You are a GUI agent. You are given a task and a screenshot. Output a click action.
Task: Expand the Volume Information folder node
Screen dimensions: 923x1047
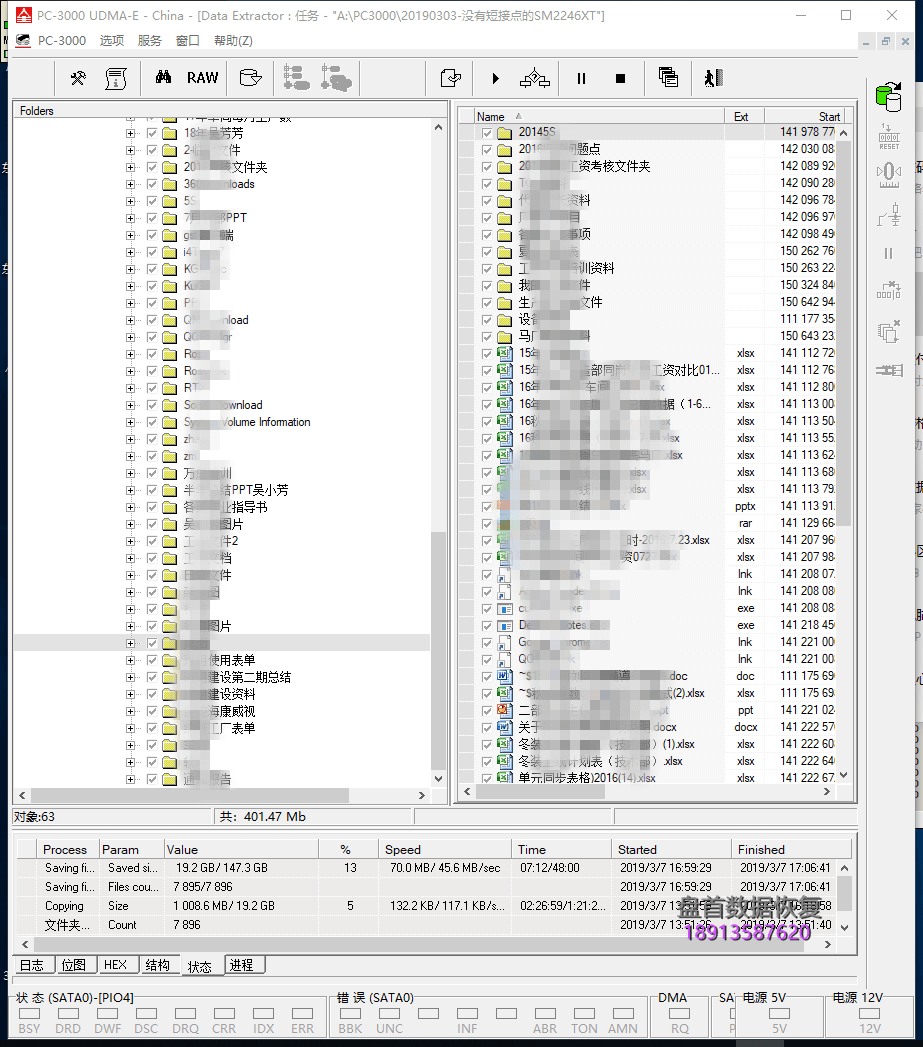(x=130, y=422)
